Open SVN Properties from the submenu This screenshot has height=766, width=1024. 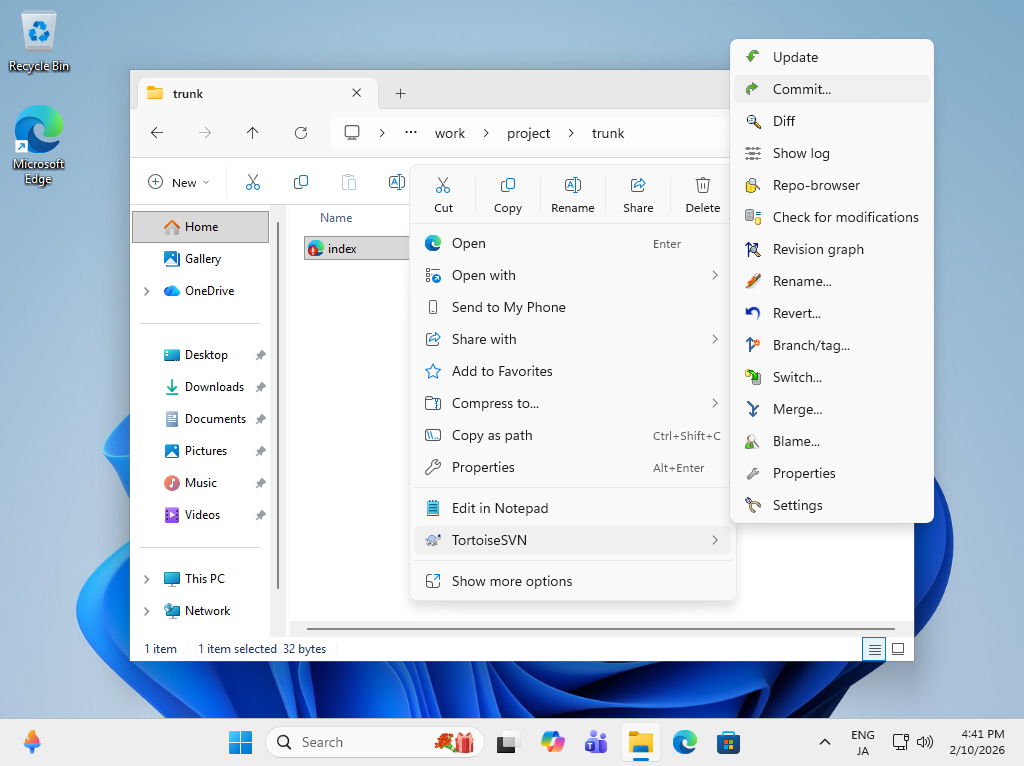(x=831, y=473)
